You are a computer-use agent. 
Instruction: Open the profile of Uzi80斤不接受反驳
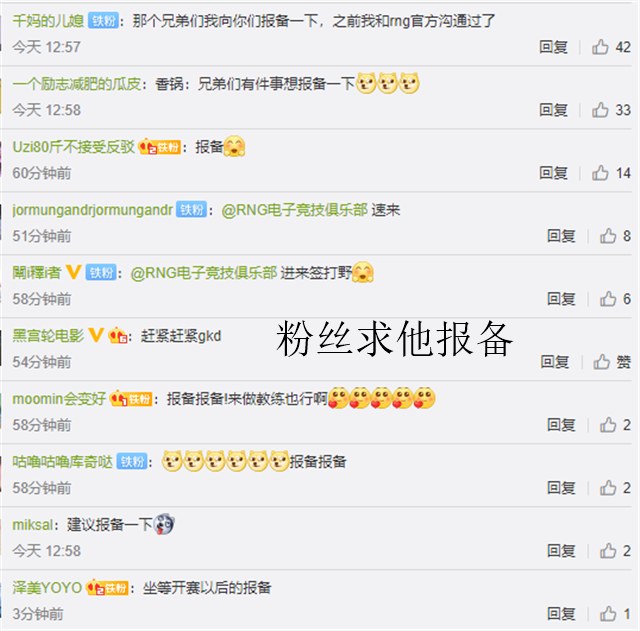(x=73, y=147)
